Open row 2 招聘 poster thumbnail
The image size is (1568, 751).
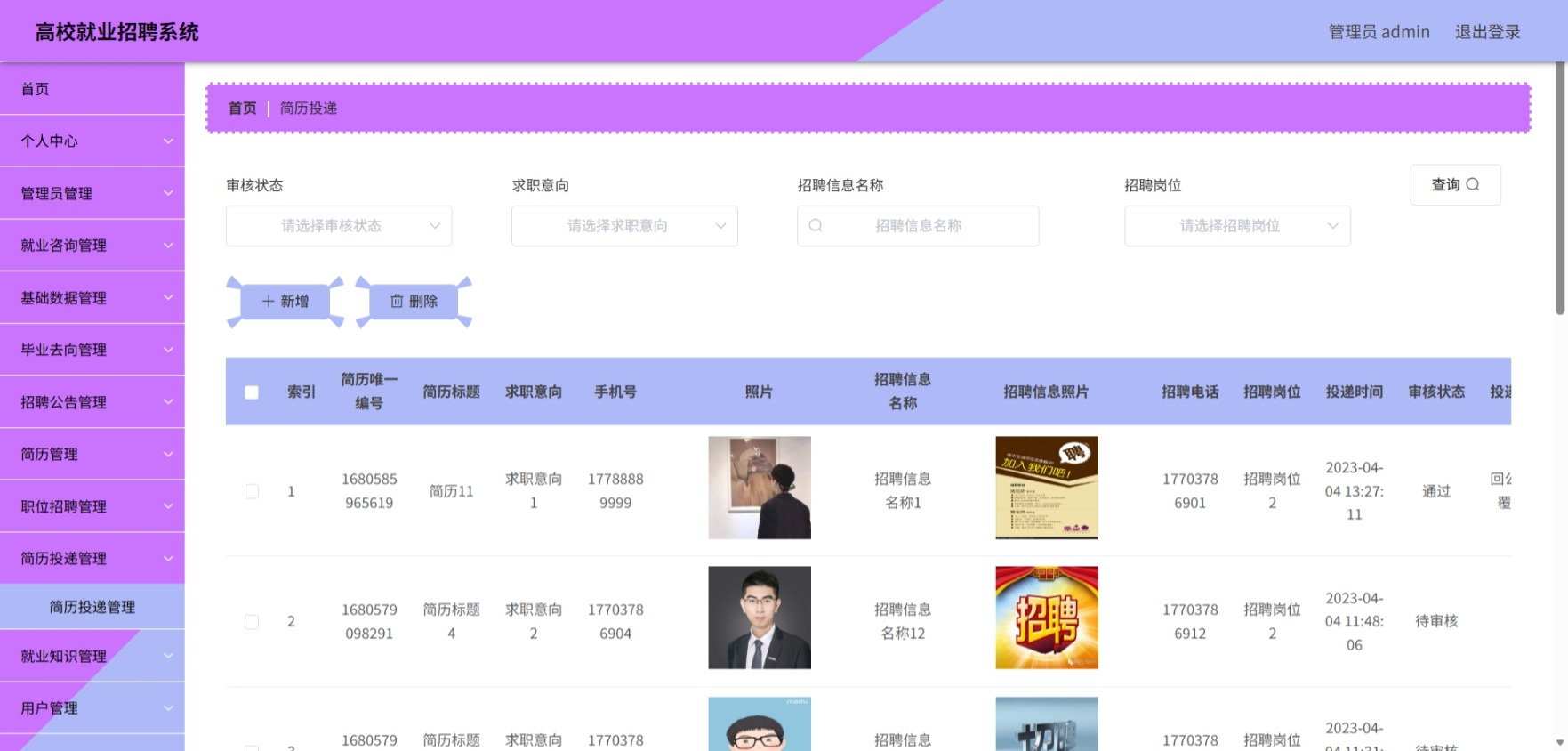tap(1047, 618)
